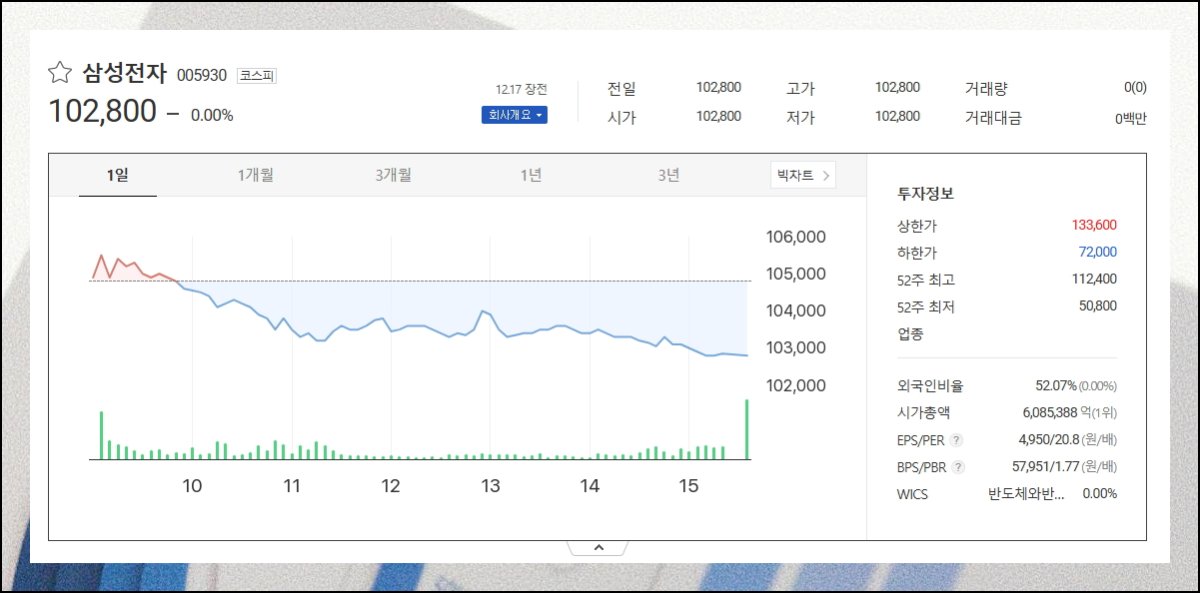Viewport: 1200px width, 593px height.
Task: Click the 10 o'clock time axis label
Action: point(192,486)
